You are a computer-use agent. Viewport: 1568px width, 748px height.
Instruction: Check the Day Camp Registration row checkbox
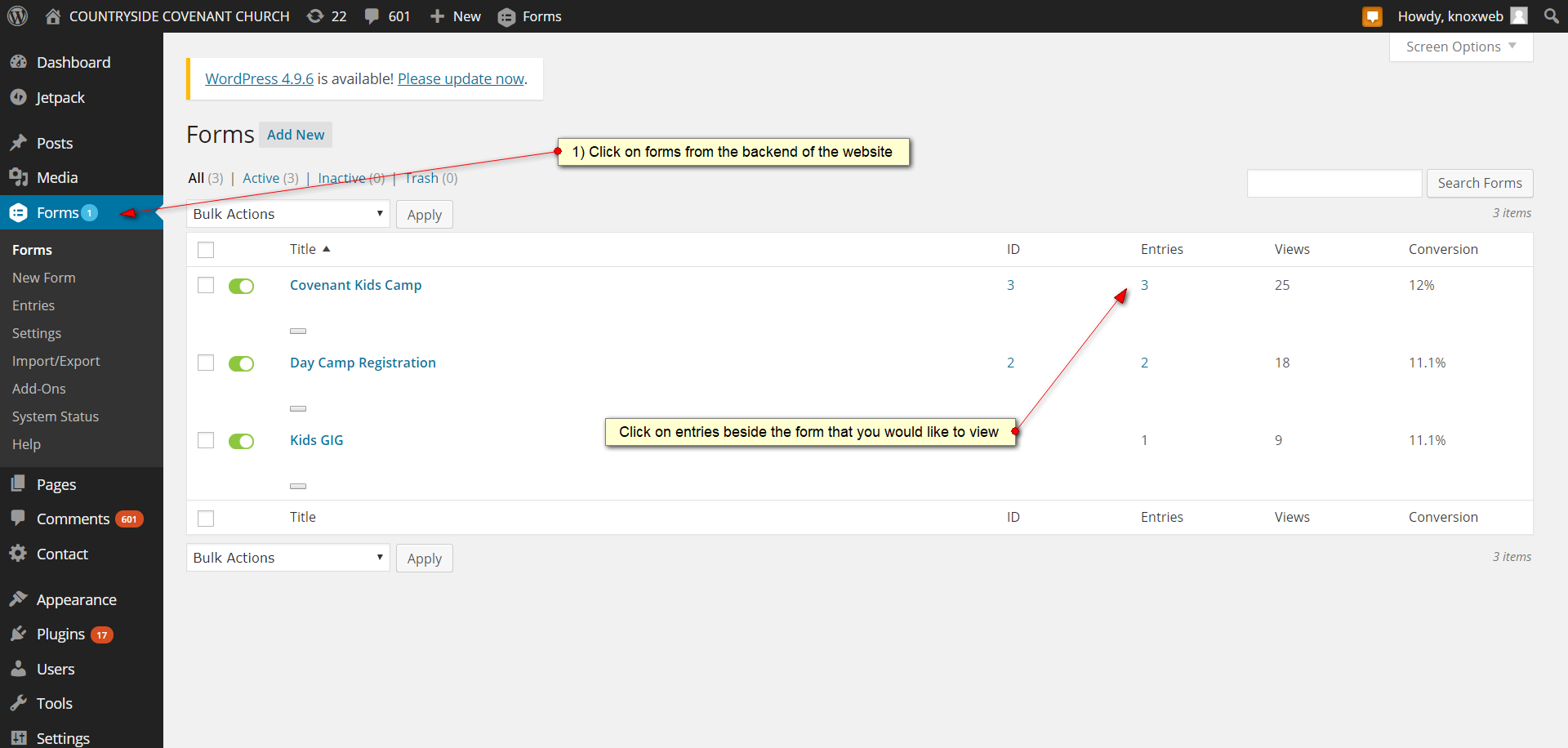click(206, 363)
